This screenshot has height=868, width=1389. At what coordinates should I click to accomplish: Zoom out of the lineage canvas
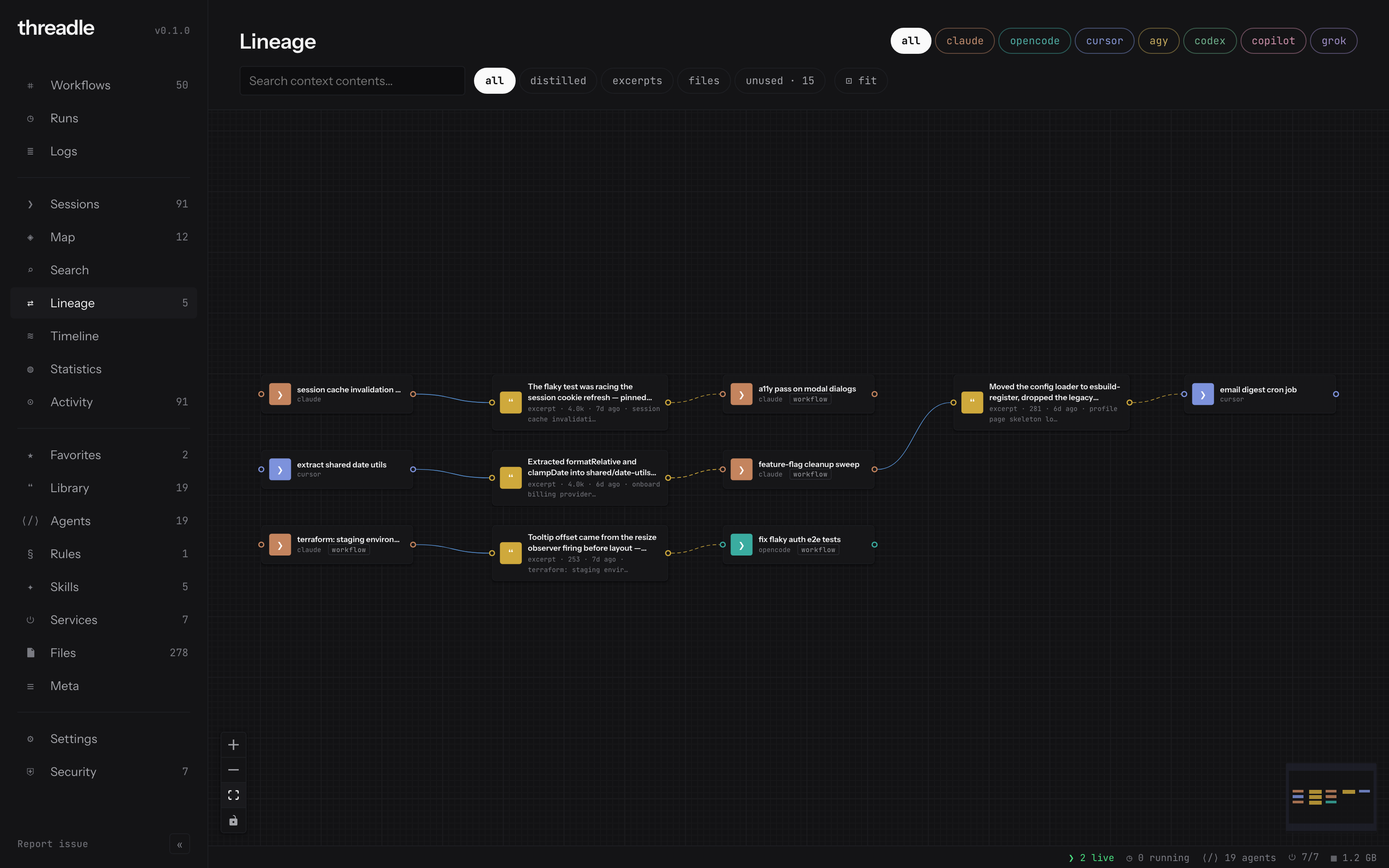point(234,770)
